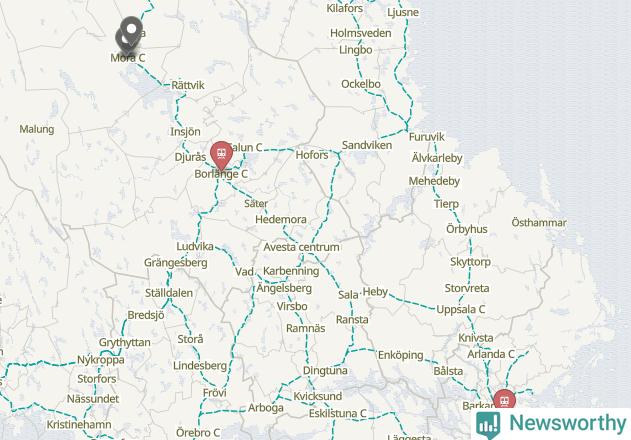The height and width of the screenshot is (440, 631).
Task: Click the front grey pin above Mora C
Action: pos(131,30)
